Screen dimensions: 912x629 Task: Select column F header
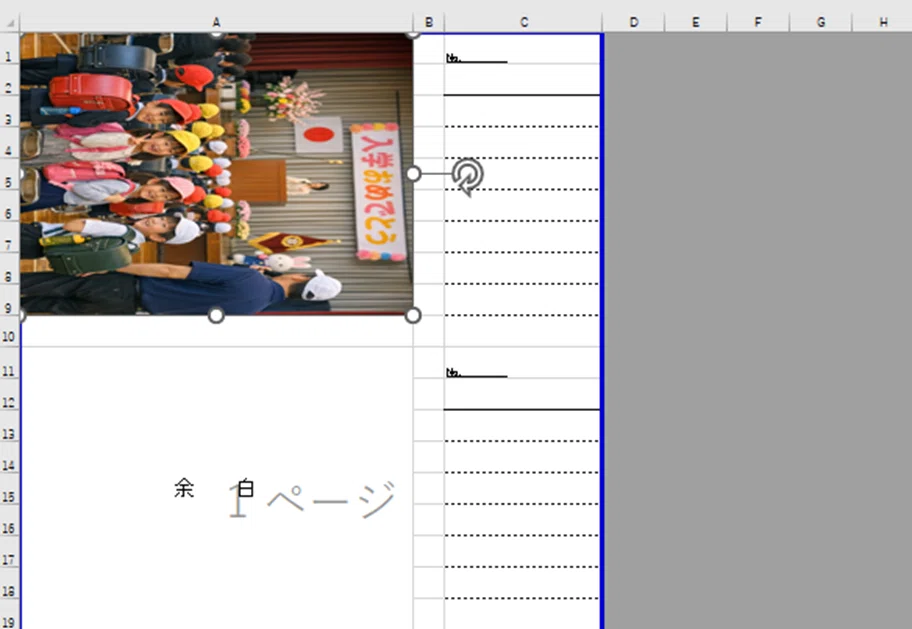(x=758, y=22)
